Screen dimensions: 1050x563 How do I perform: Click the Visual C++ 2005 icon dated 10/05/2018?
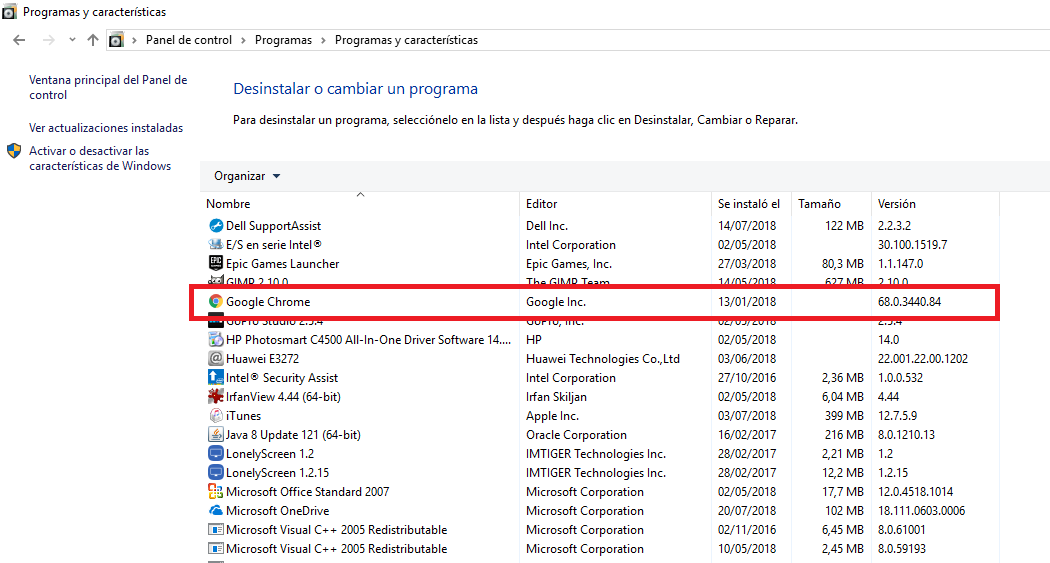pyautogui.click(x=215, y=548)
